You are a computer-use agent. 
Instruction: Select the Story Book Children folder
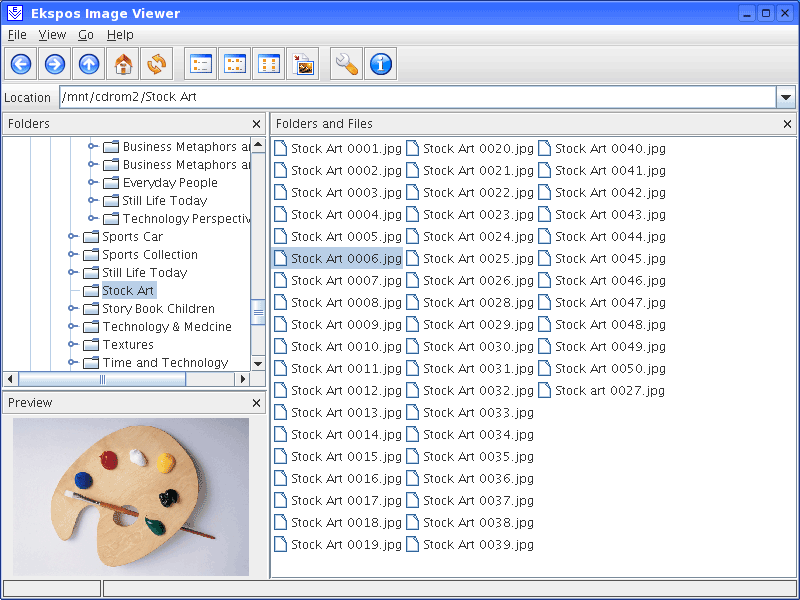pos(158,309)
